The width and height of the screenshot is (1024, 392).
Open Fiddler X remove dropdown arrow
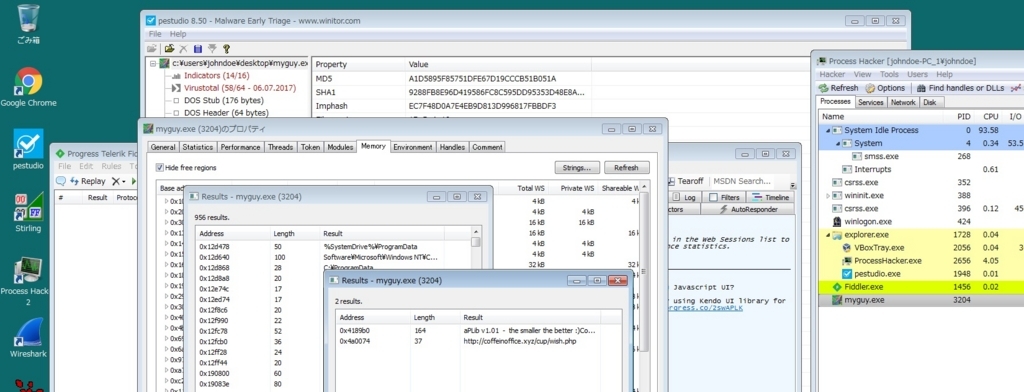124,182
